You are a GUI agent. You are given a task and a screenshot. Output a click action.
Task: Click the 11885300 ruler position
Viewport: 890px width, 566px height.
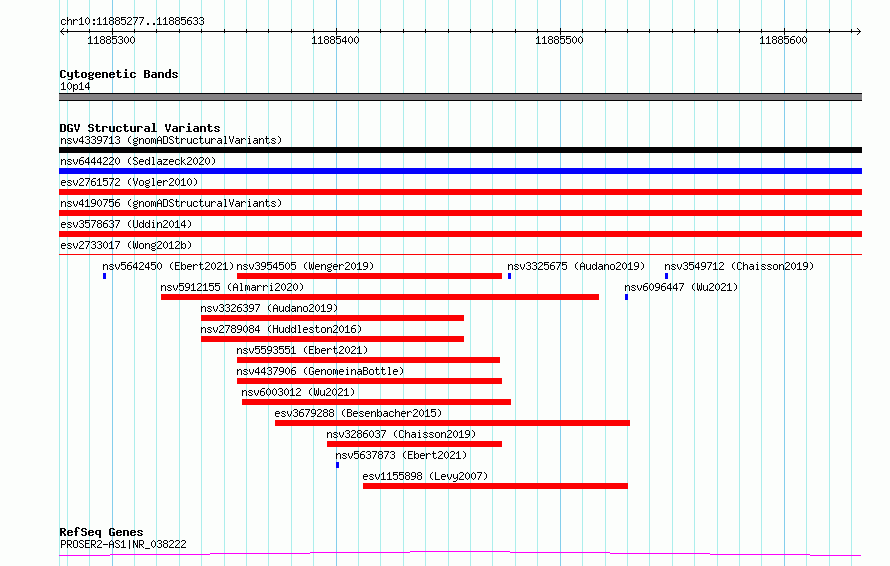click(111, 40)
